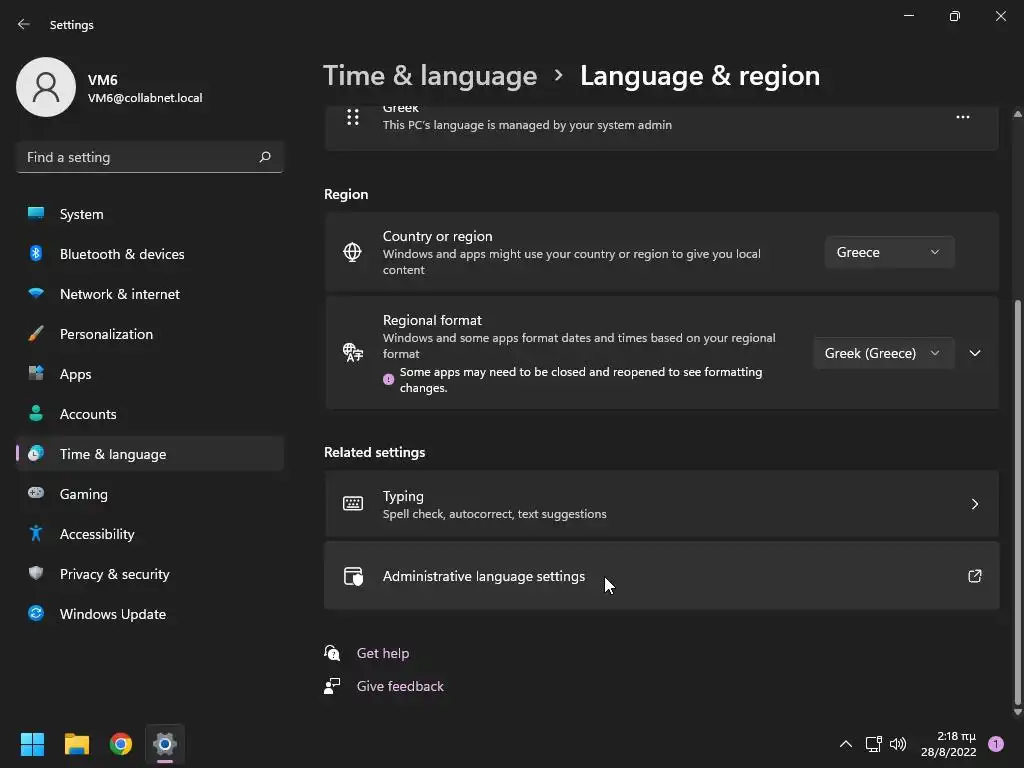Open Privacy & security category
The height and width of the screenshot is (768, 1024).
(x=150, y=574)
